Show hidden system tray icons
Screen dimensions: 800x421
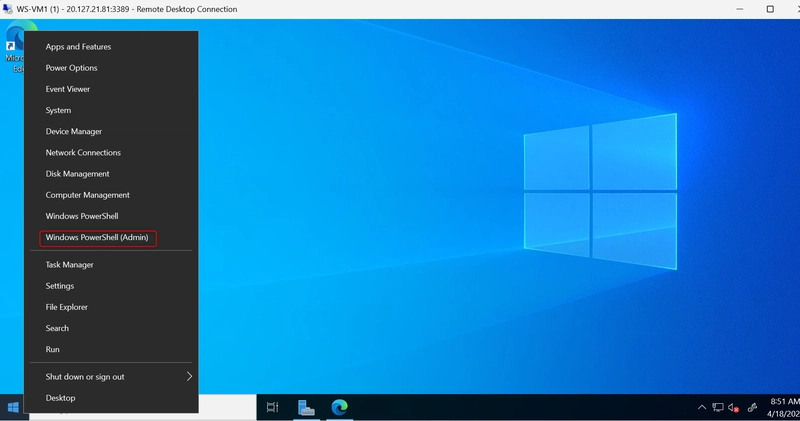tap(702, 407)
